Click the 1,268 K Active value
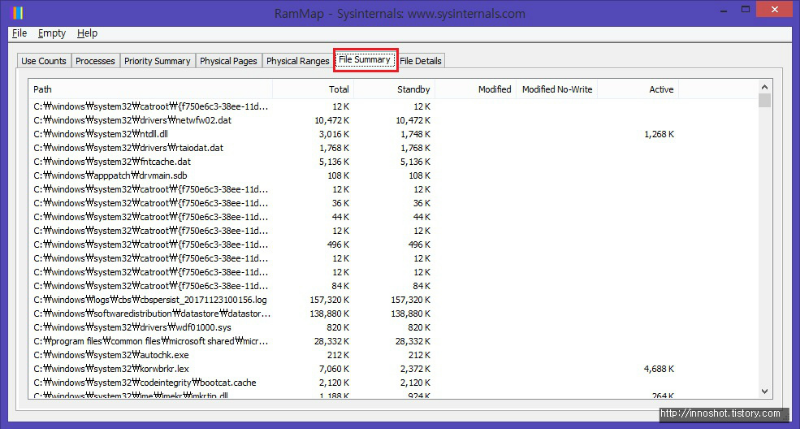 tap(659, 134)
